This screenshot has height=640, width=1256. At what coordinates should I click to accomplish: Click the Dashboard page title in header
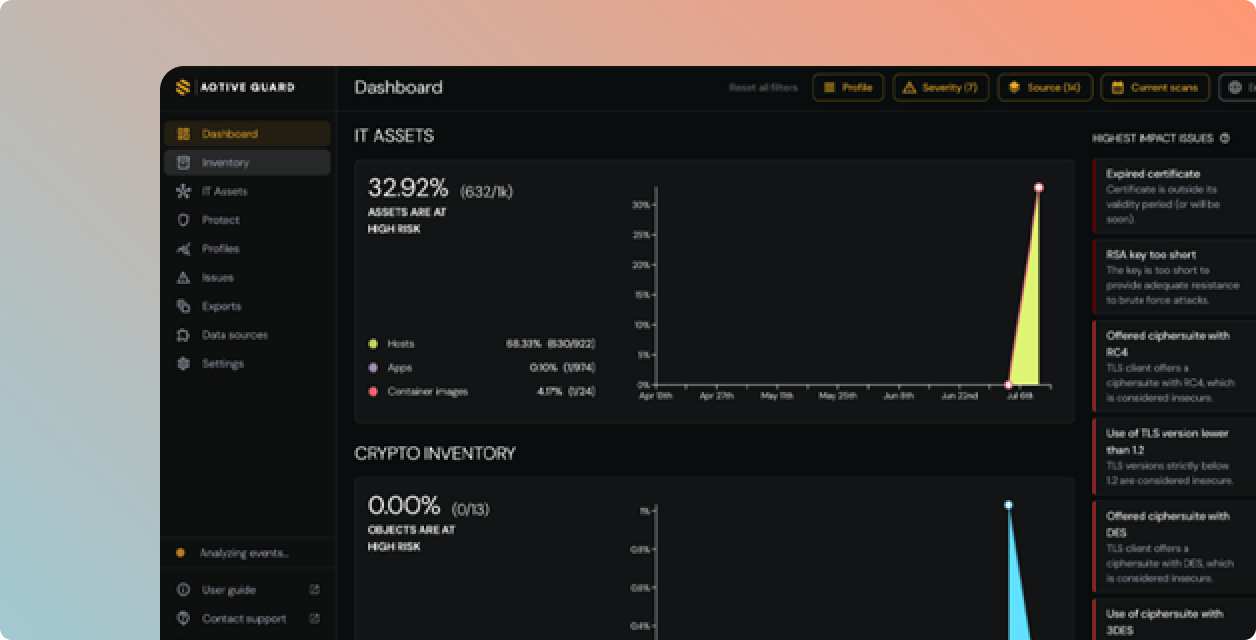[398, 88]
